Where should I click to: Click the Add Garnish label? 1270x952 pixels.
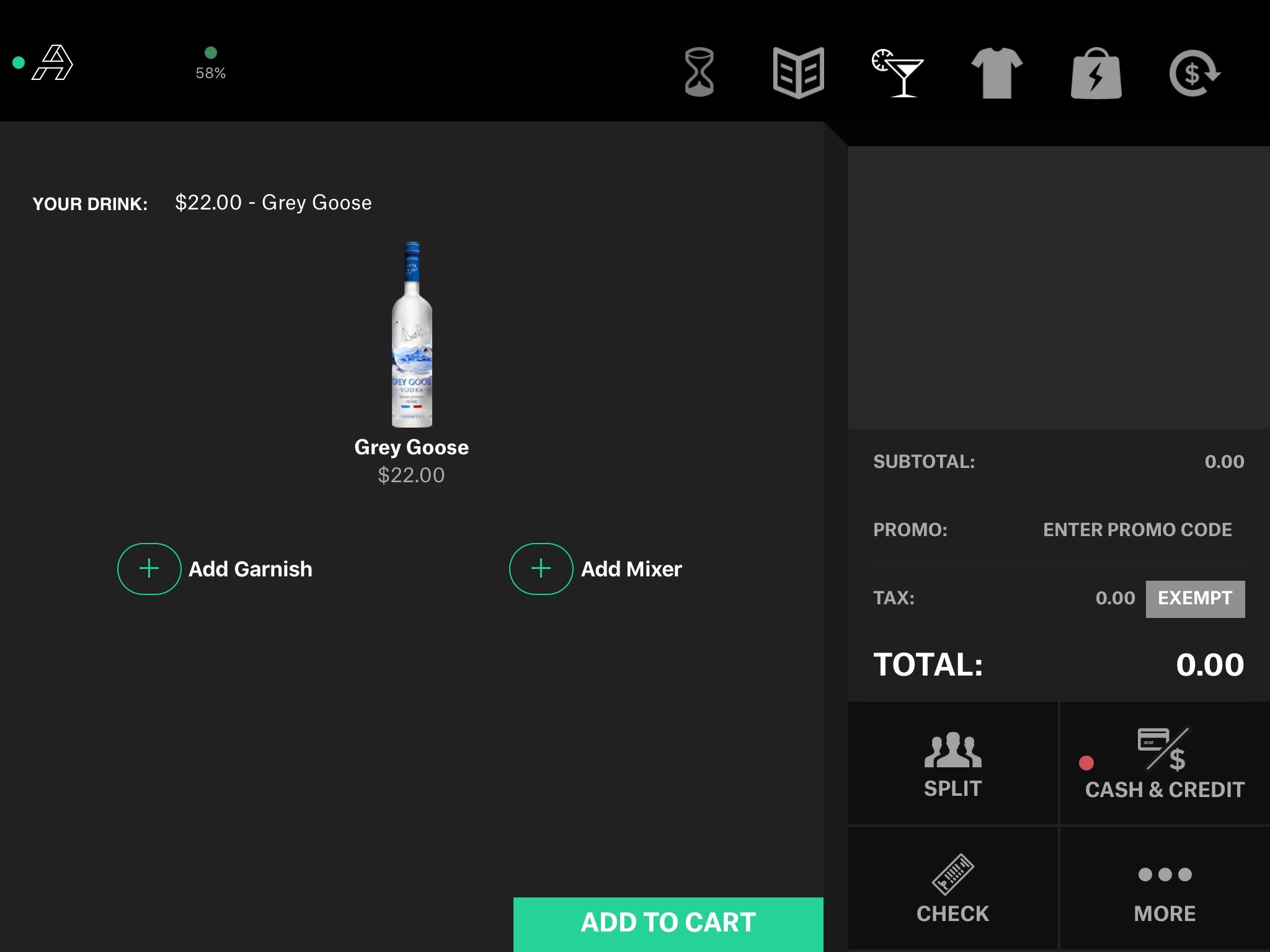250,569
